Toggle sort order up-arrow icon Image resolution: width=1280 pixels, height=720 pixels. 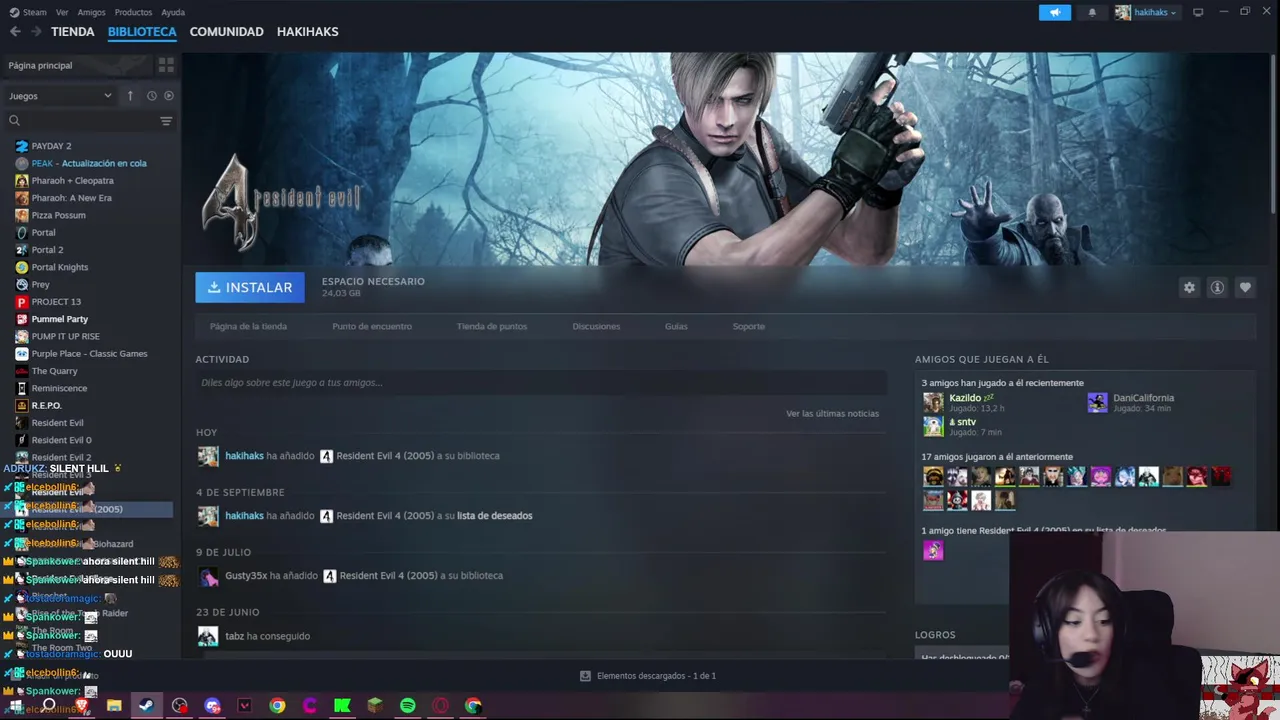click(x=130, y=96)
